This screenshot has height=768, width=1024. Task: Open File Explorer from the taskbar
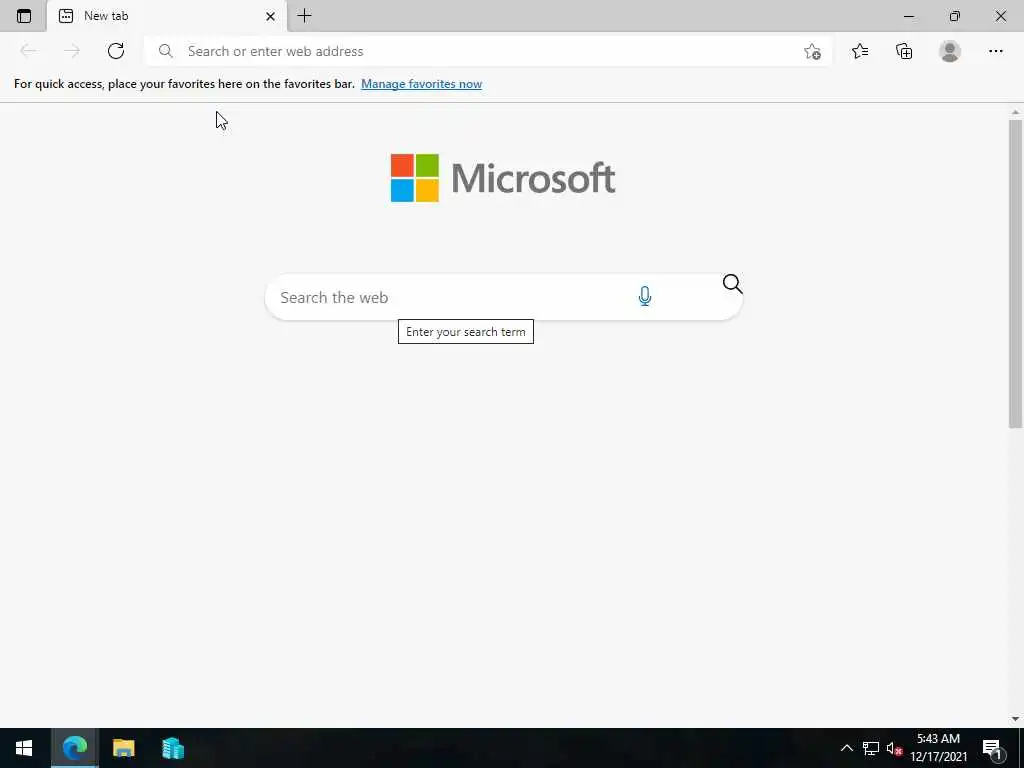tap(123, 748)
